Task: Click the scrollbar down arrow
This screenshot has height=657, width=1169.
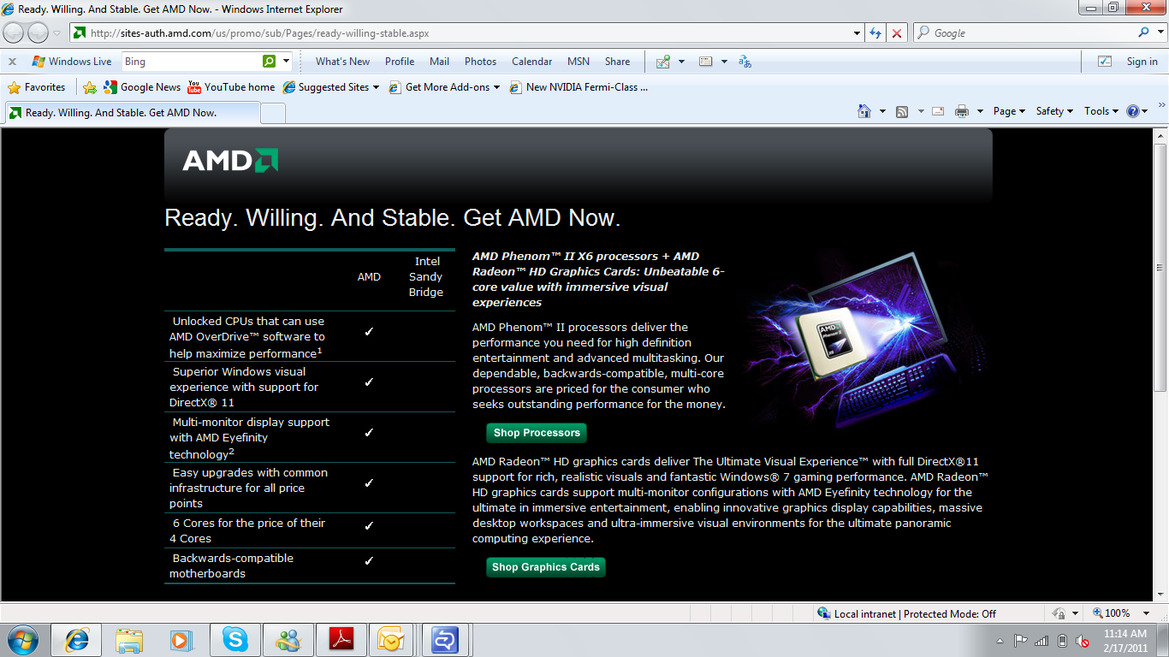Action: (1161, 594)
